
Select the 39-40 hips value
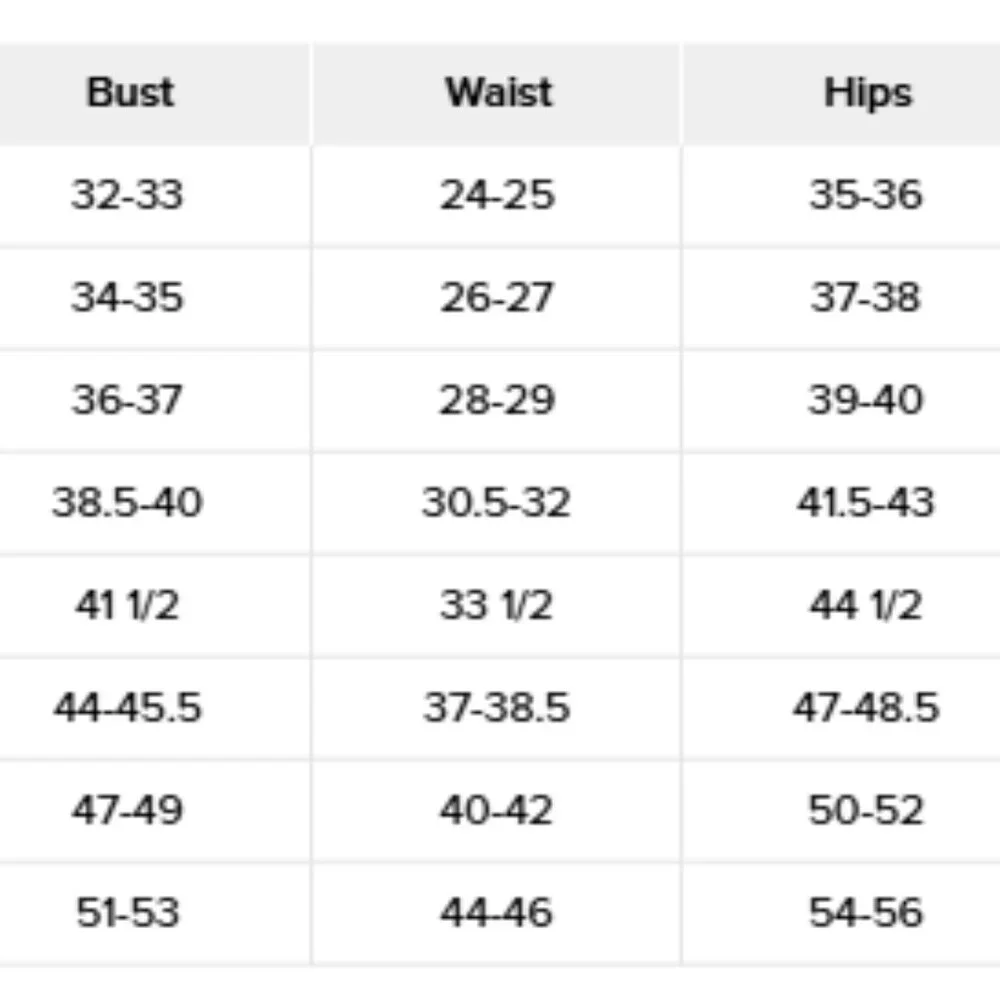865,400
